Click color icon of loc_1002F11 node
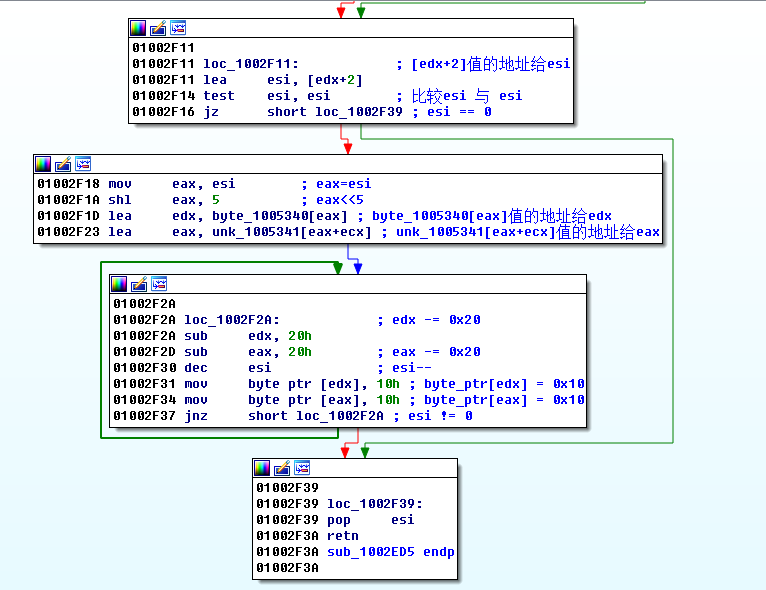 [138, 28]
